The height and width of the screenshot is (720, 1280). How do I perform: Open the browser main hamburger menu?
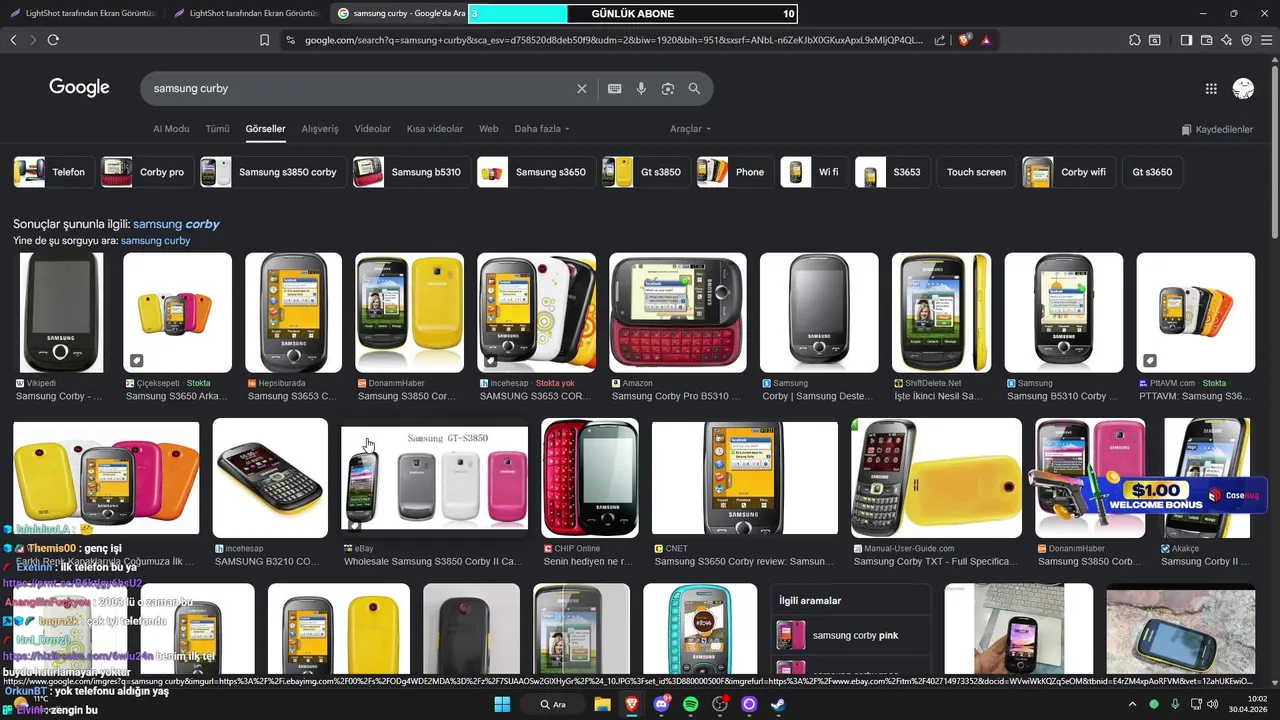pos(1267,40)
